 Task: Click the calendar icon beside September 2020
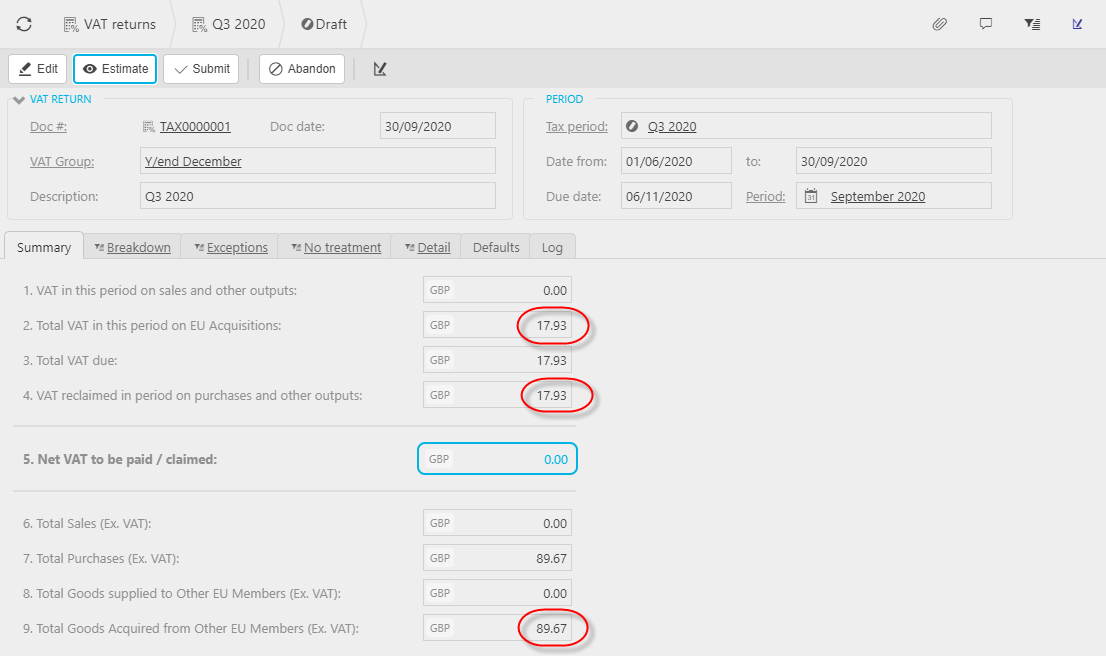click(x=811, y=197)
